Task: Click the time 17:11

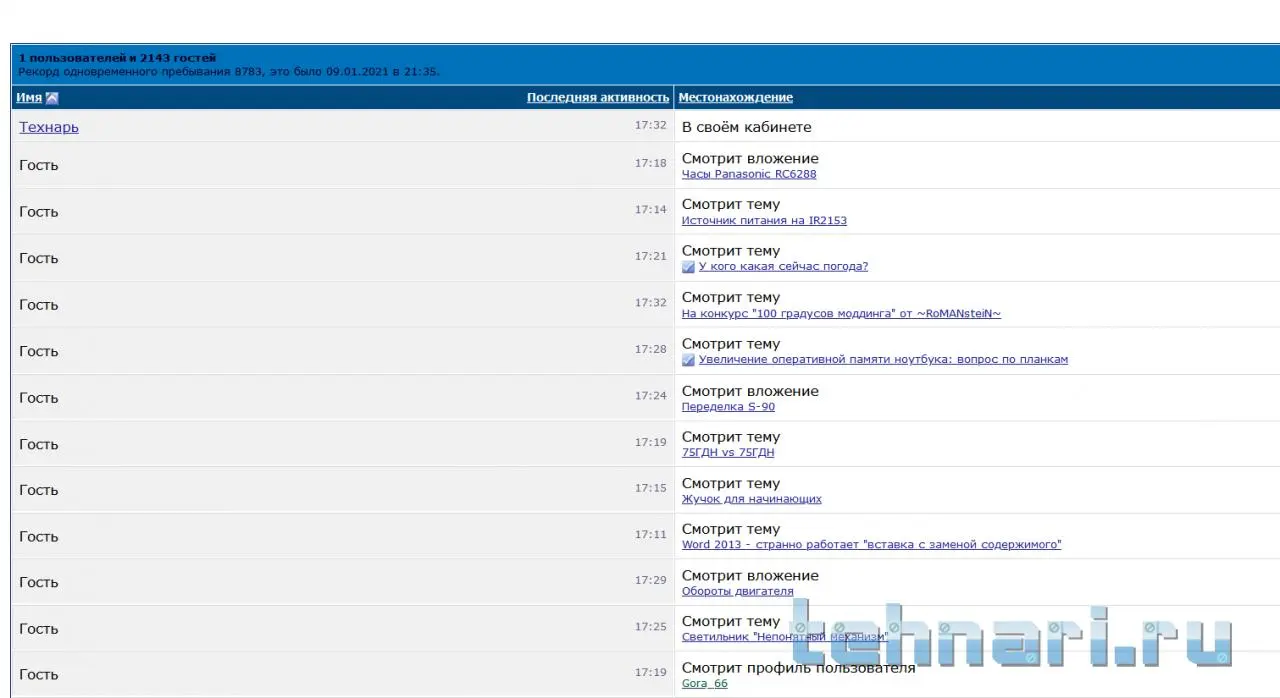Action: [x=650, y=535]
